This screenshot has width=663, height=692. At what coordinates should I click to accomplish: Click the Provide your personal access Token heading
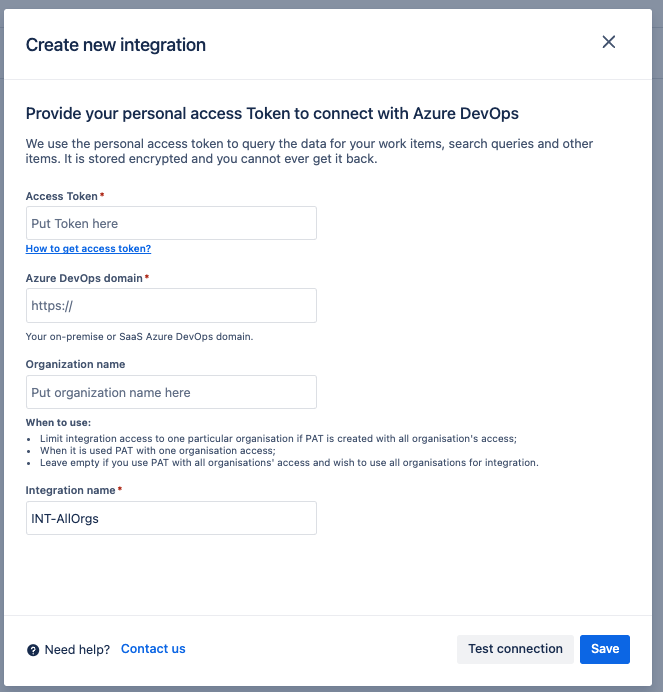tap(272, 114)
